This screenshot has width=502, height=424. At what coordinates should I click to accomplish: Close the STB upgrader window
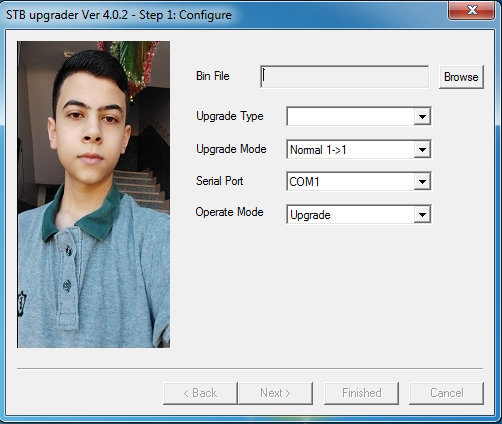[x=471, y=10]
